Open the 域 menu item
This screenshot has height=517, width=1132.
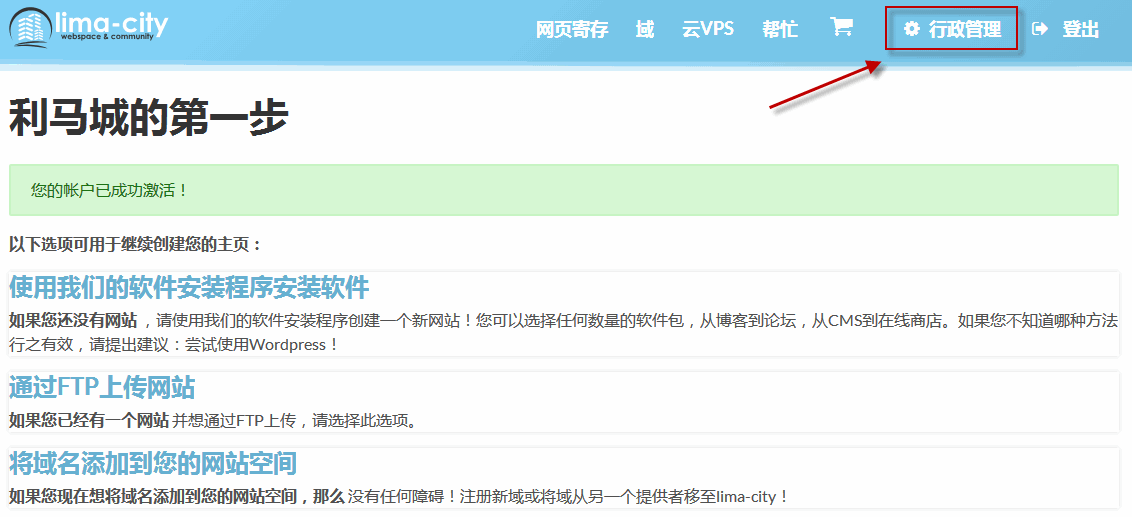point(645,29)
